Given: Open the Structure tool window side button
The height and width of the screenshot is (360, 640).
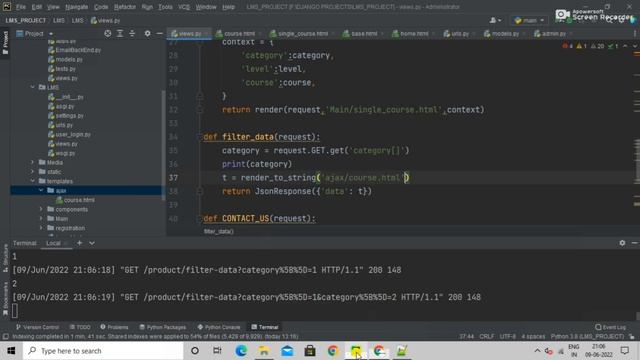Looking at the screenshot, I should [5, 258].
